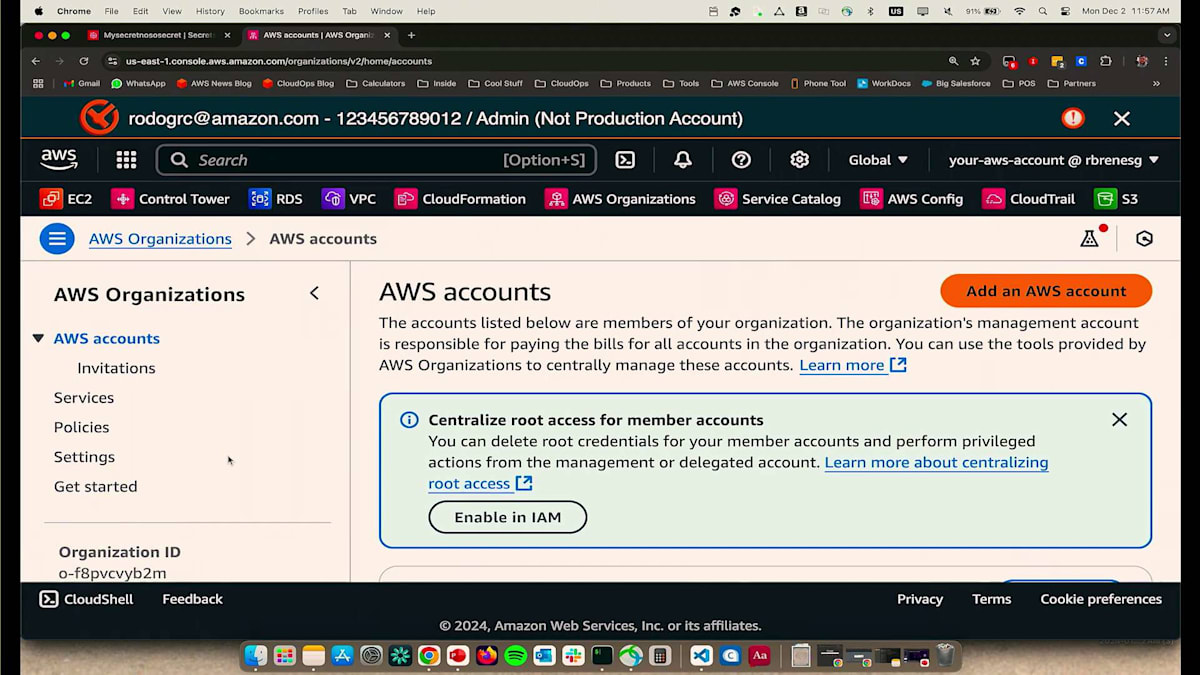
Task: Open RDS shortcut in favorites bar
Action: [x=276, y=199]
